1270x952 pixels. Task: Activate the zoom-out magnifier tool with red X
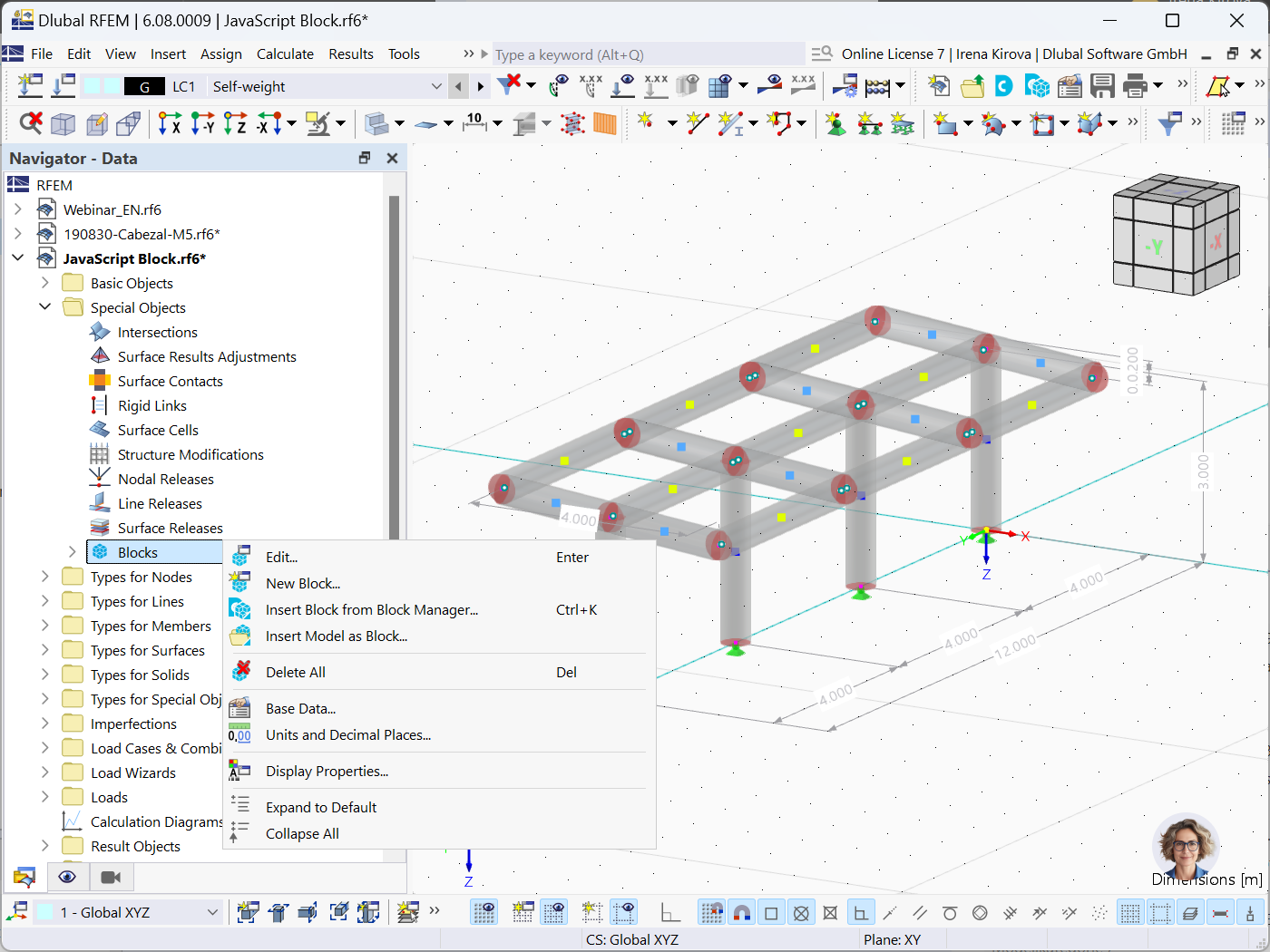point(32,123)
